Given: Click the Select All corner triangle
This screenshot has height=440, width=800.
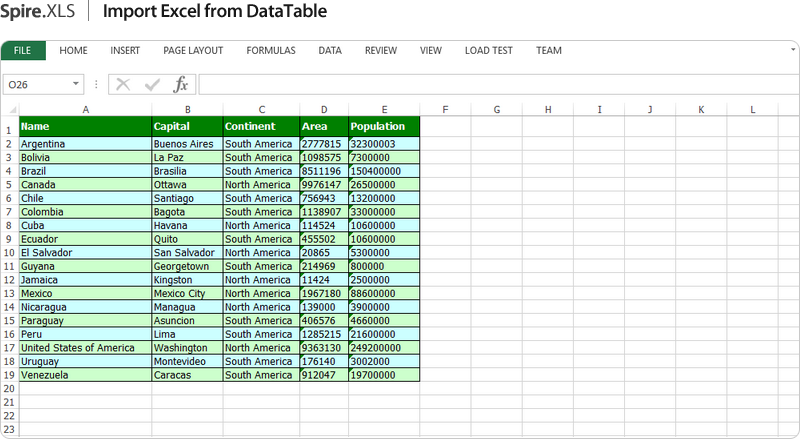Looking at the screenshot, I should 10,109.
